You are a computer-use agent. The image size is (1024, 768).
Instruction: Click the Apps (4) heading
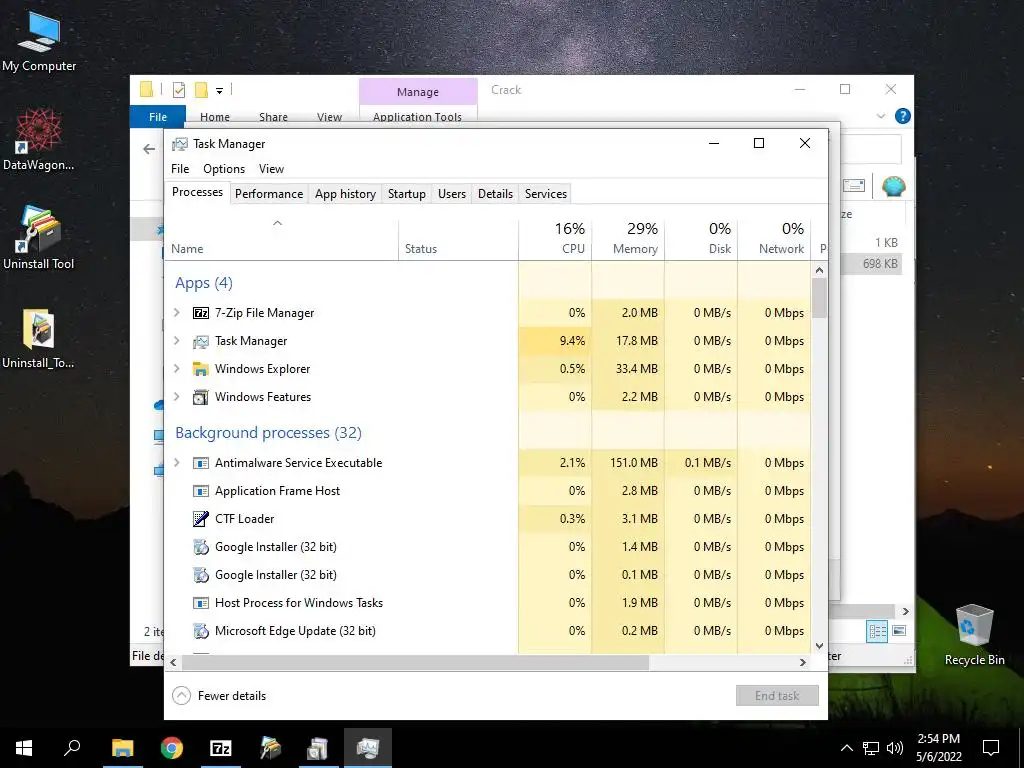(x=204, y=283)
